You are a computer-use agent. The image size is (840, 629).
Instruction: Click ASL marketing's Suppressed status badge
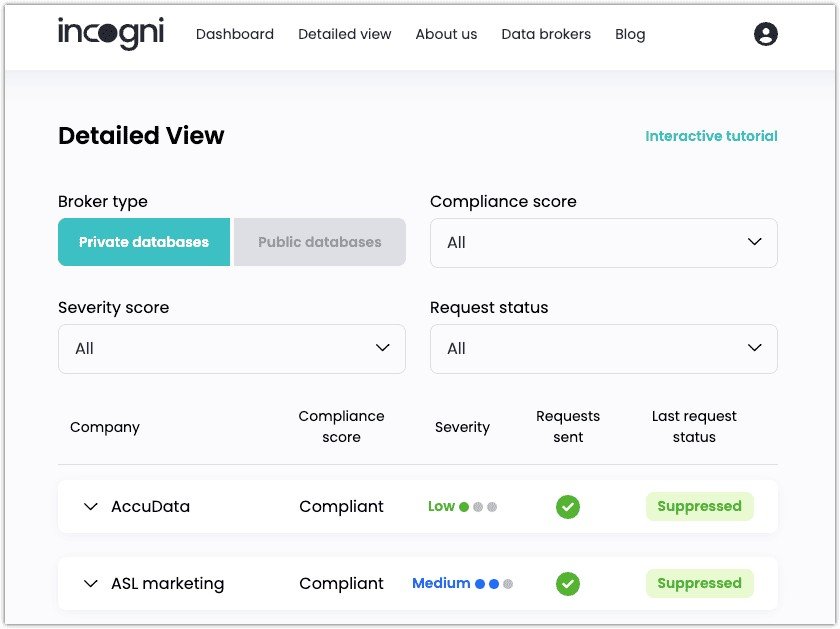pos(700,583)
